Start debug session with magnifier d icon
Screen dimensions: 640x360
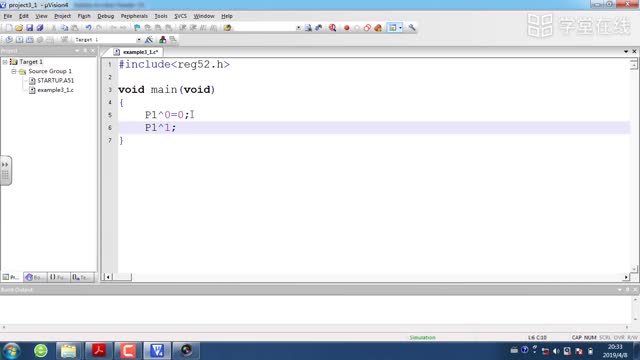click(333, 28)
